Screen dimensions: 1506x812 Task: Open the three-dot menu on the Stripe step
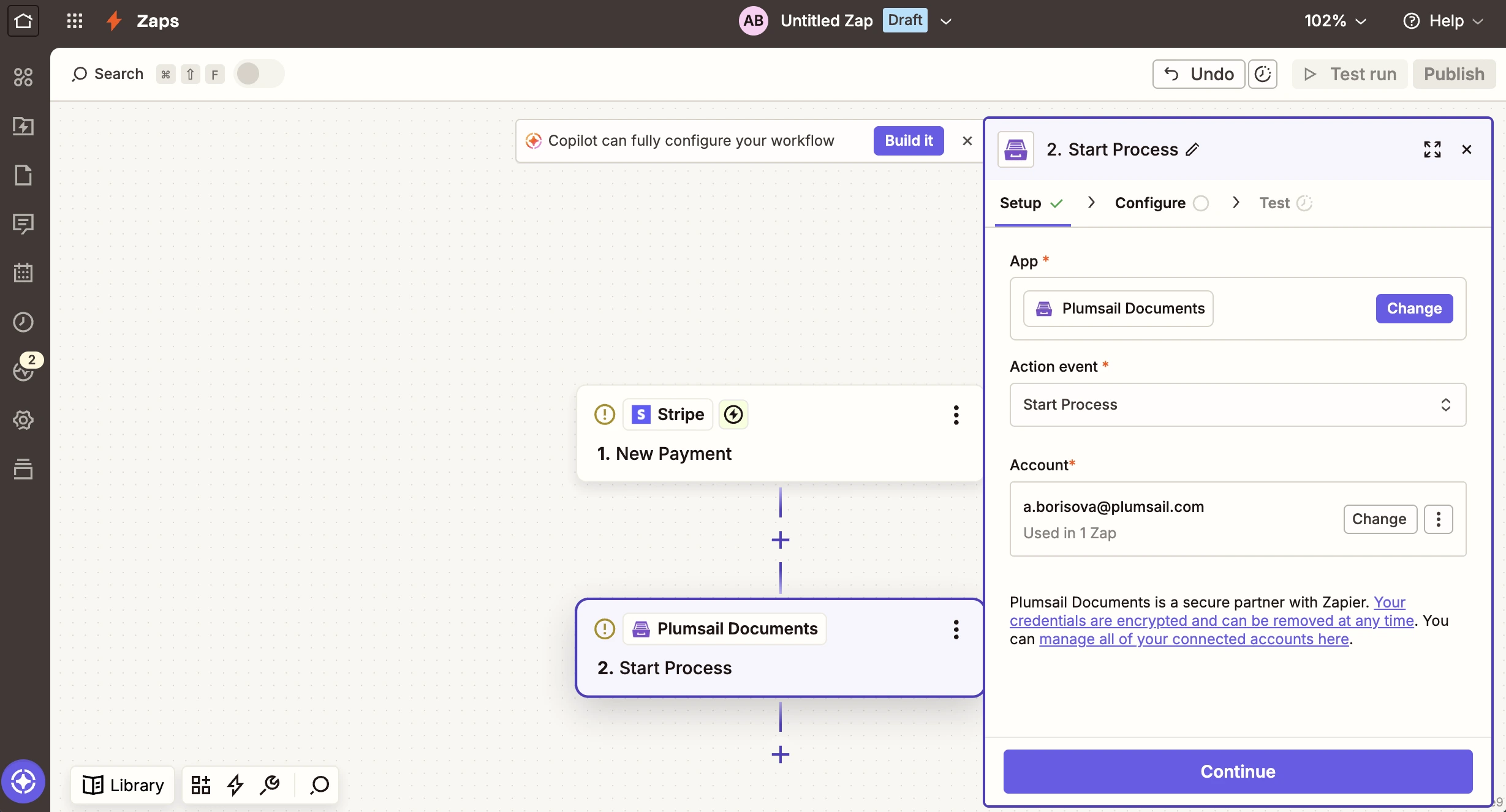pyautogui.click(x=956, y=415)
